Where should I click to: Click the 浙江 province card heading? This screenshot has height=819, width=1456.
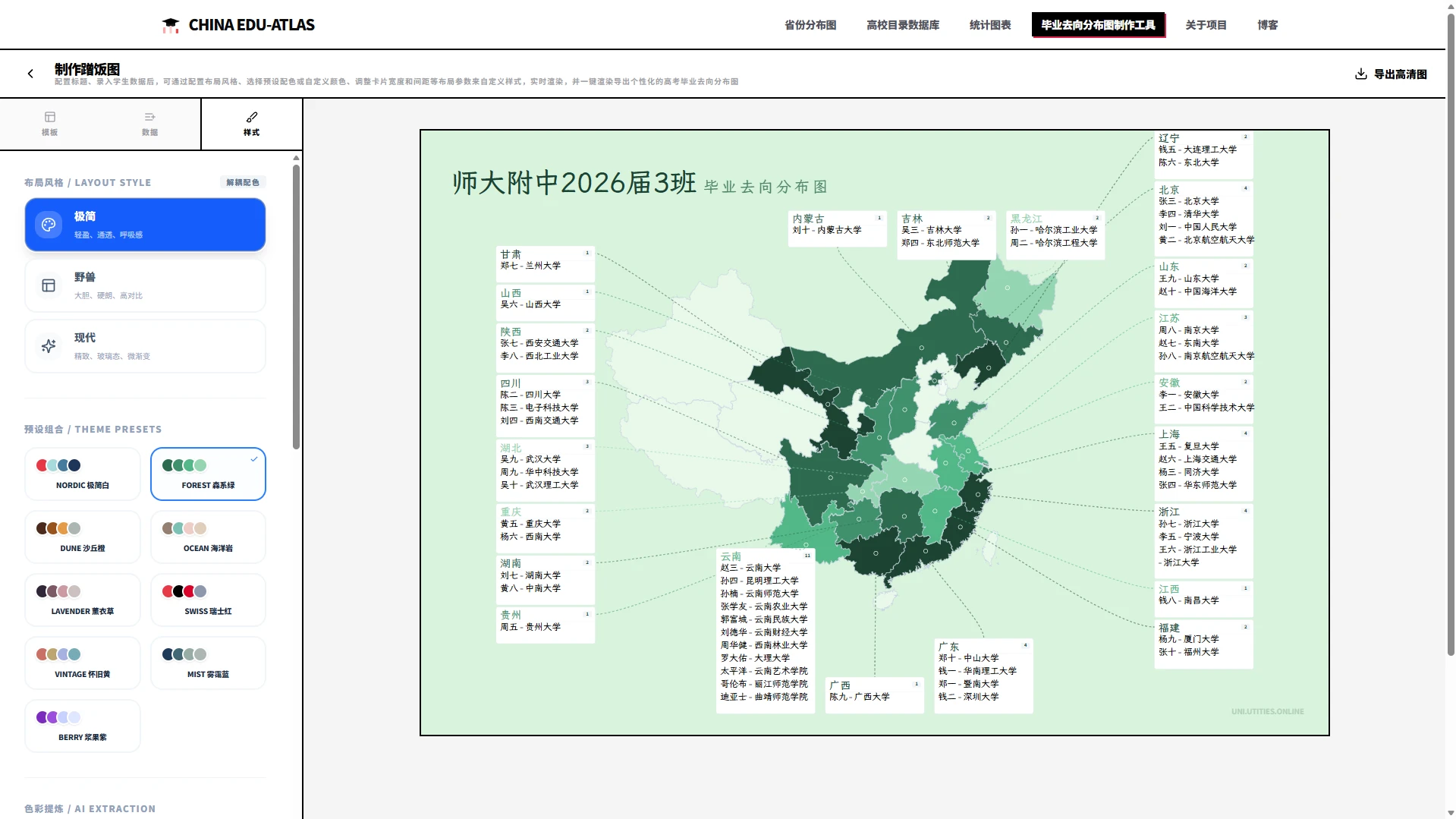1169,512
